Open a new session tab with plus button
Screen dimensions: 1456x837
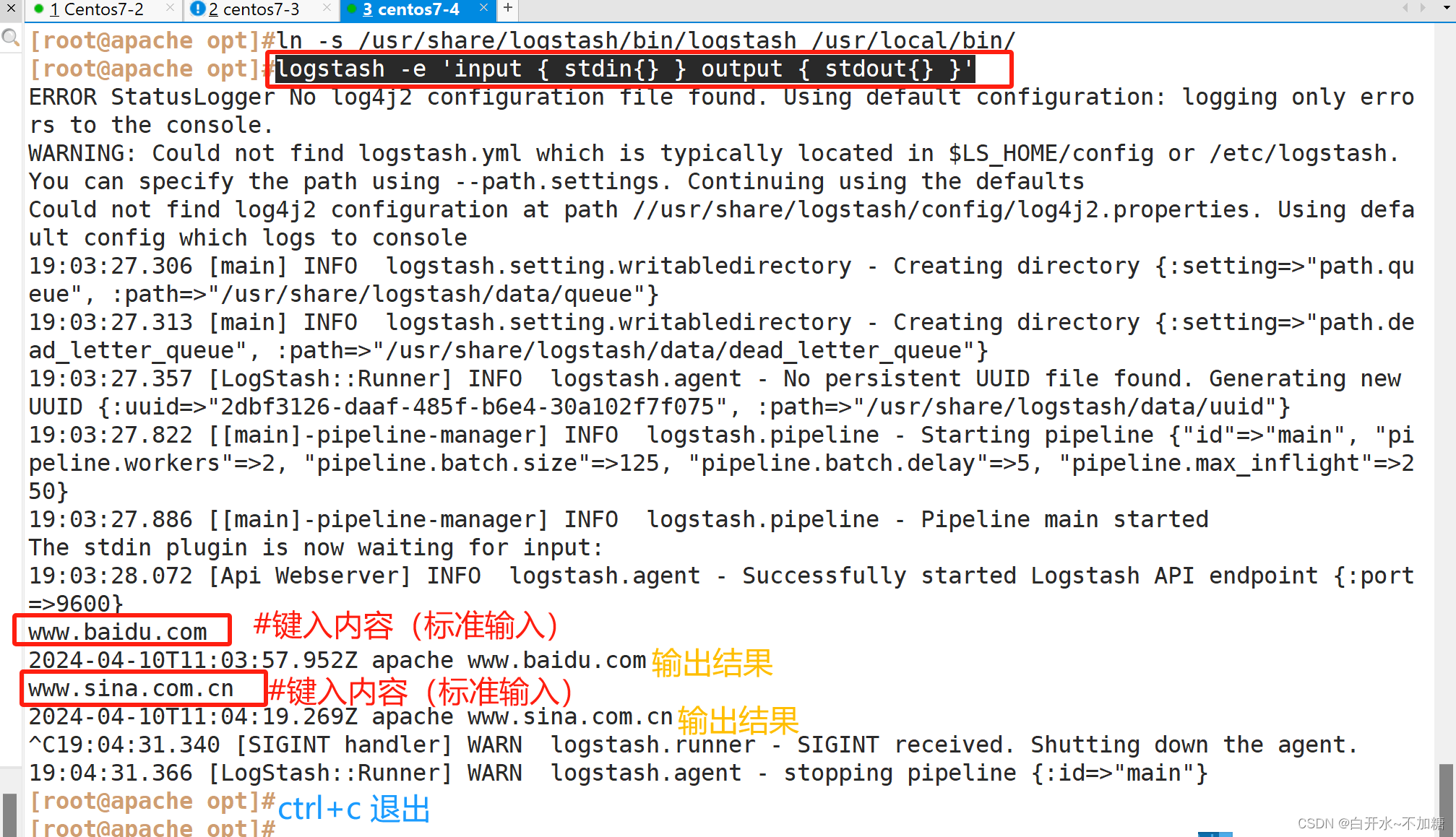(x=508, y=8)
